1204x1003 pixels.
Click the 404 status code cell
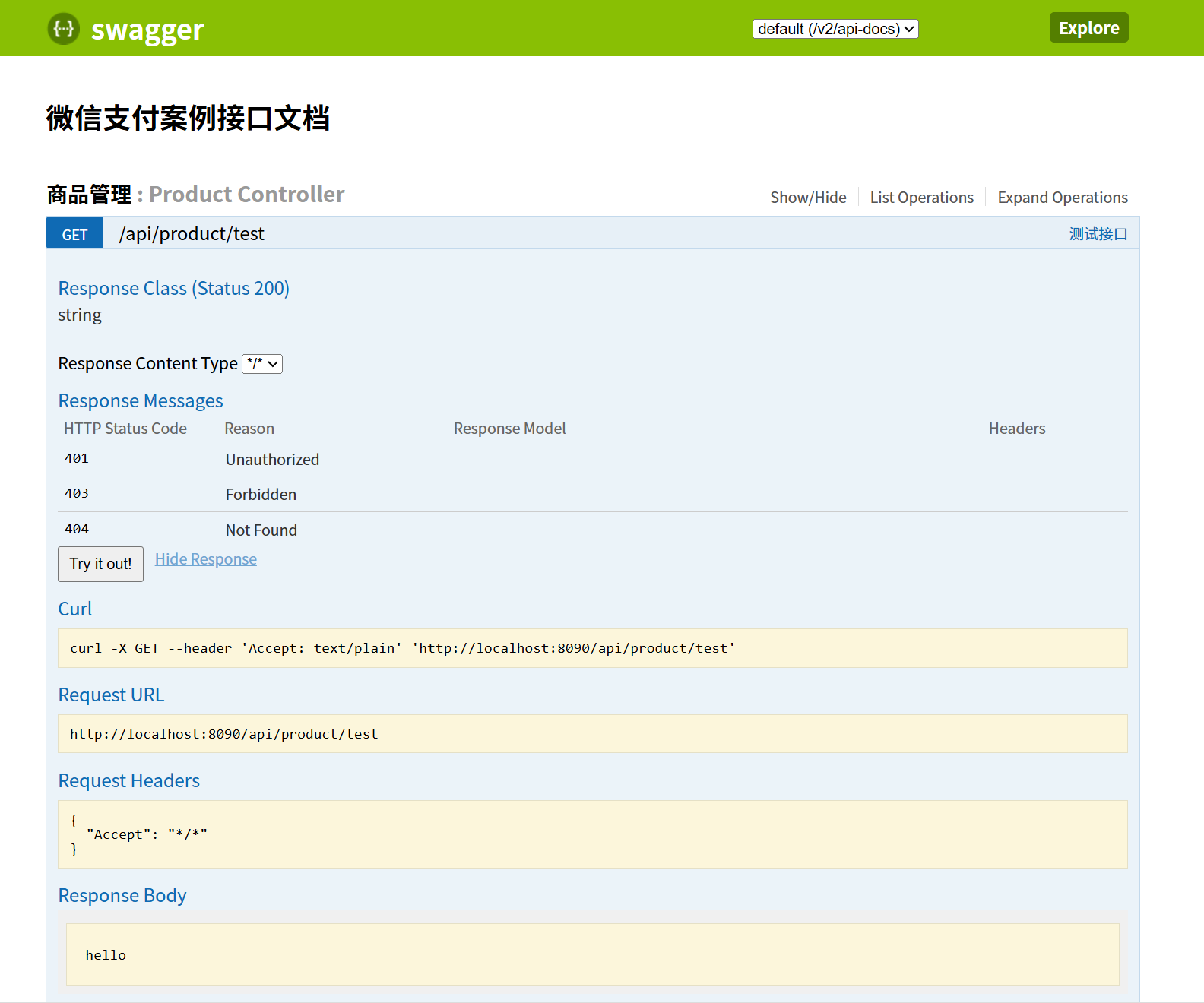point(77,530)
